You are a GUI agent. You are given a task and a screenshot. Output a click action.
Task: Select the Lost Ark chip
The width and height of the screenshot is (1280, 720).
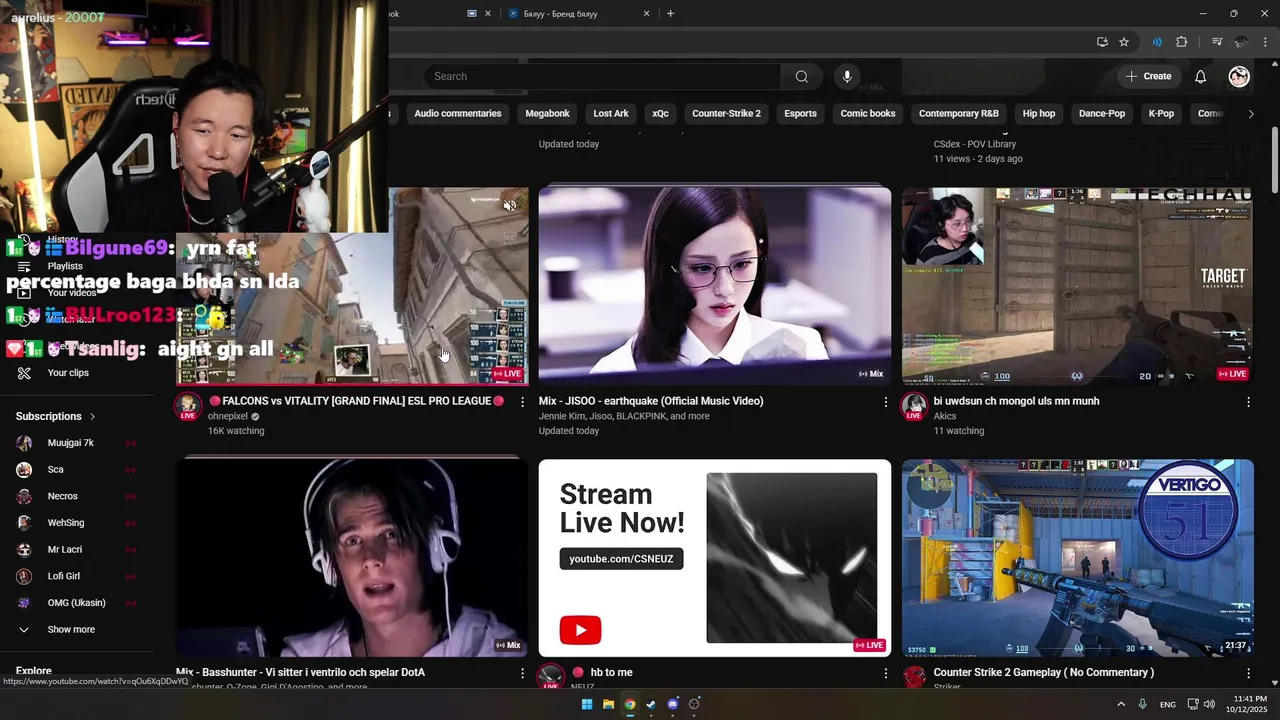point(611,114)
